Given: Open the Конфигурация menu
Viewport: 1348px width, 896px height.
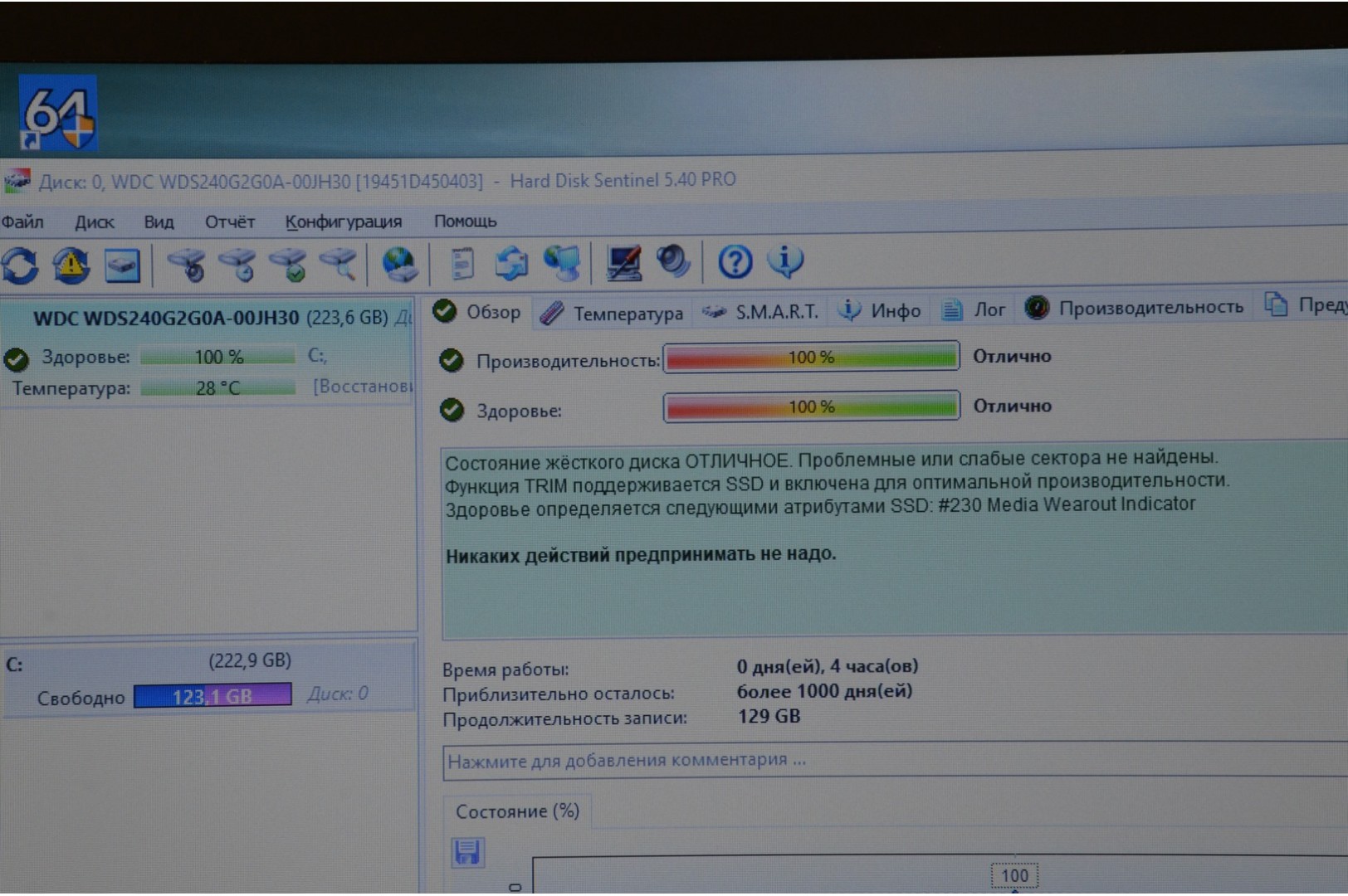Looking at the screenshot, I should pos(343,222).
